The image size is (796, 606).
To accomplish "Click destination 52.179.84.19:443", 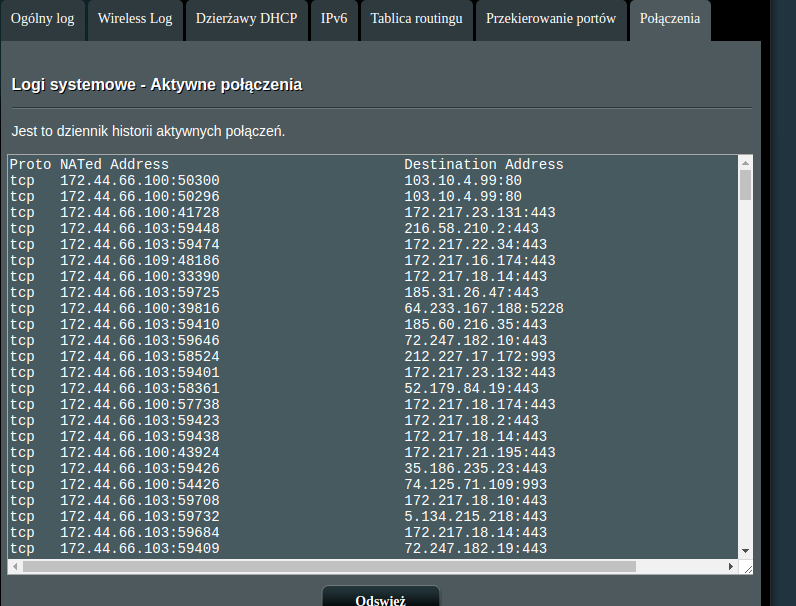I will 471,388.
